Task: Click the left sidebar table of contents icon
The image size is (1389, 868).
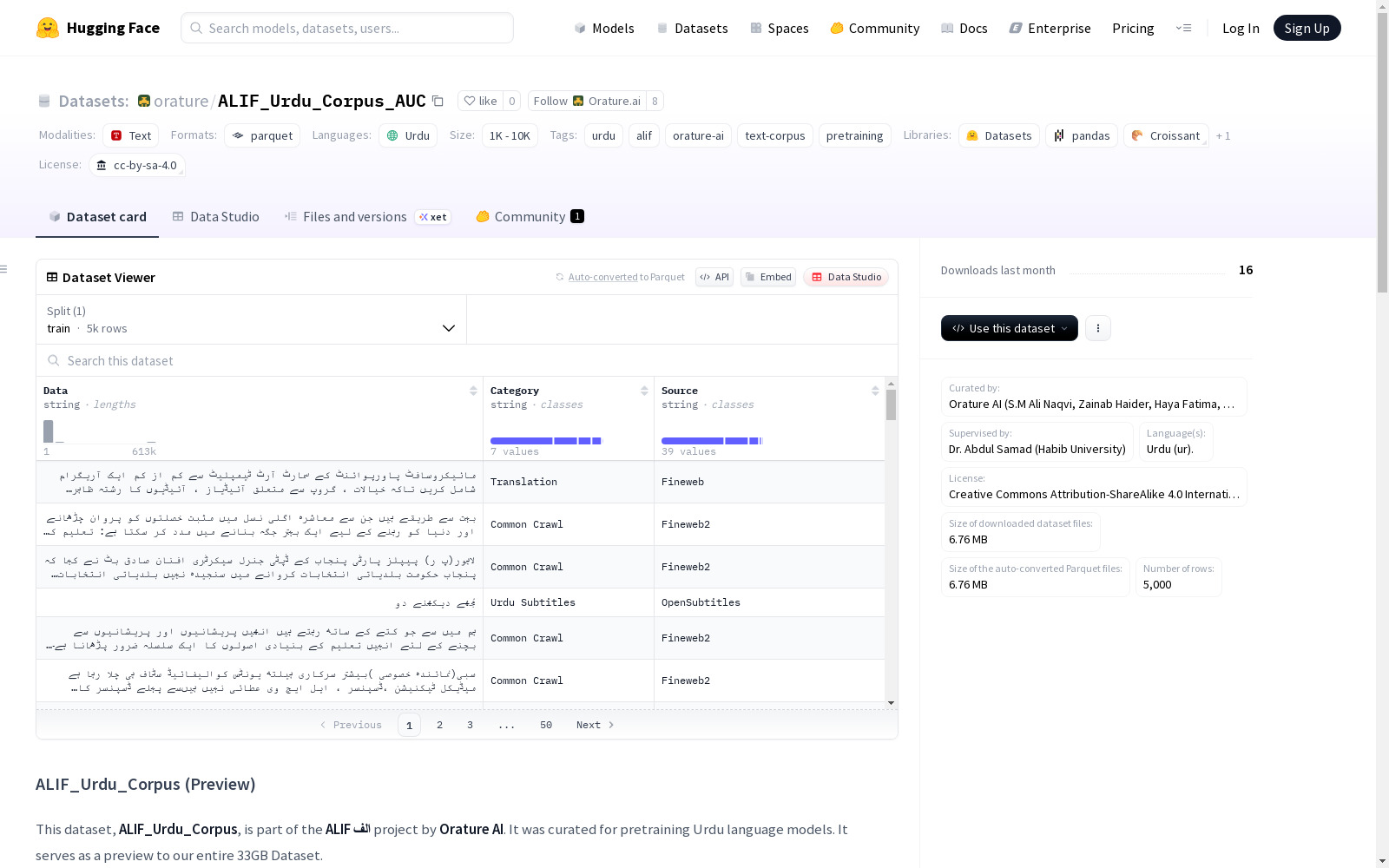Action: pyautogui.click(x=4, y=269)
